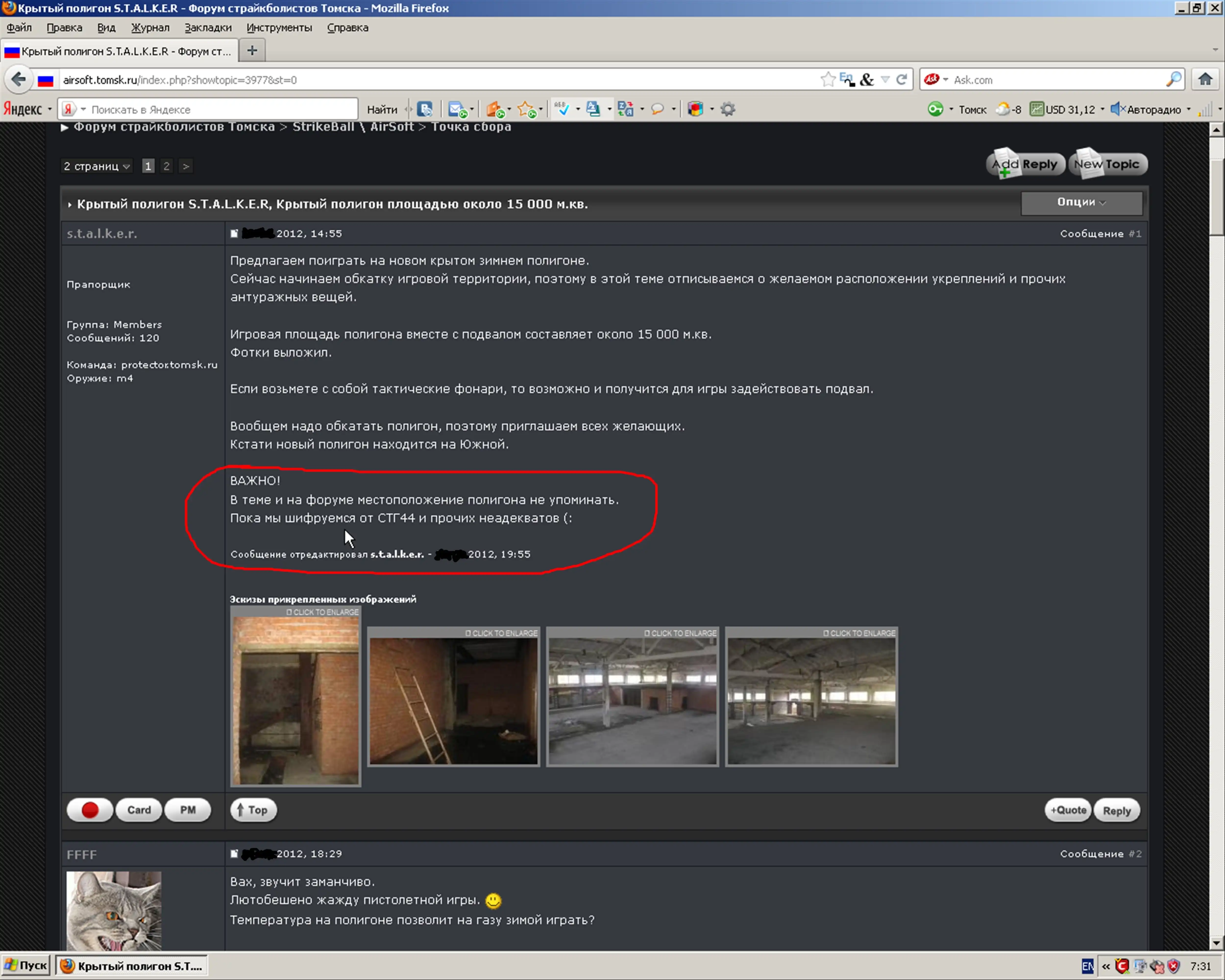Open the Инструменты menu
This screenshot has height=980, width=1225.
point(279,28)
